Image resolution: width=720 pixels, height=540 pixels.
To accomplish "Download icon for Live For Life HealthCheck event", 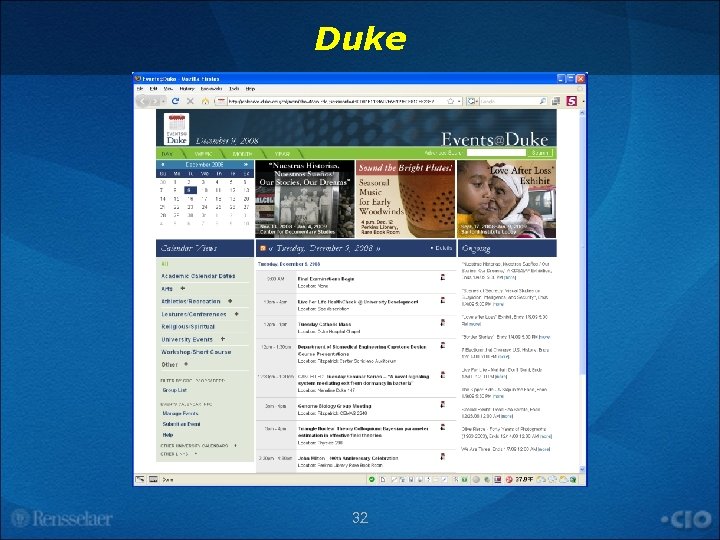I will [x=443, y=300].
